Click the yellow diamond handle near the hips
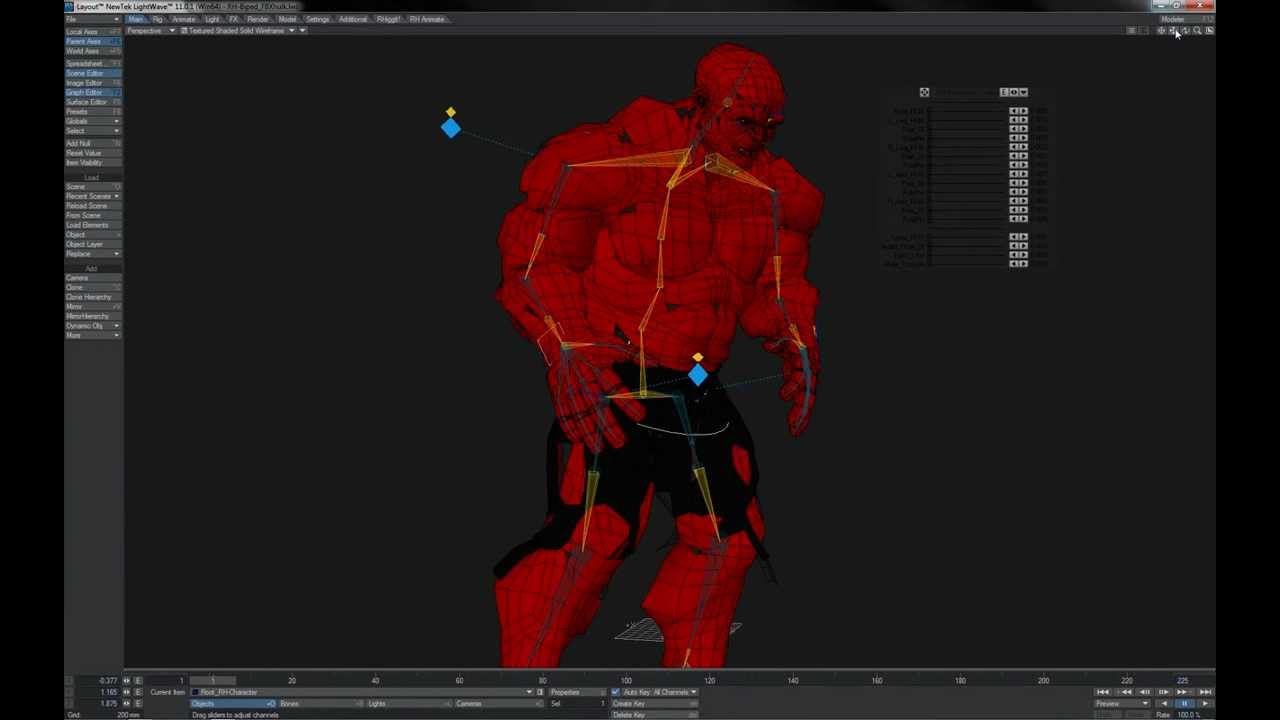 click(x=698, y=357)
